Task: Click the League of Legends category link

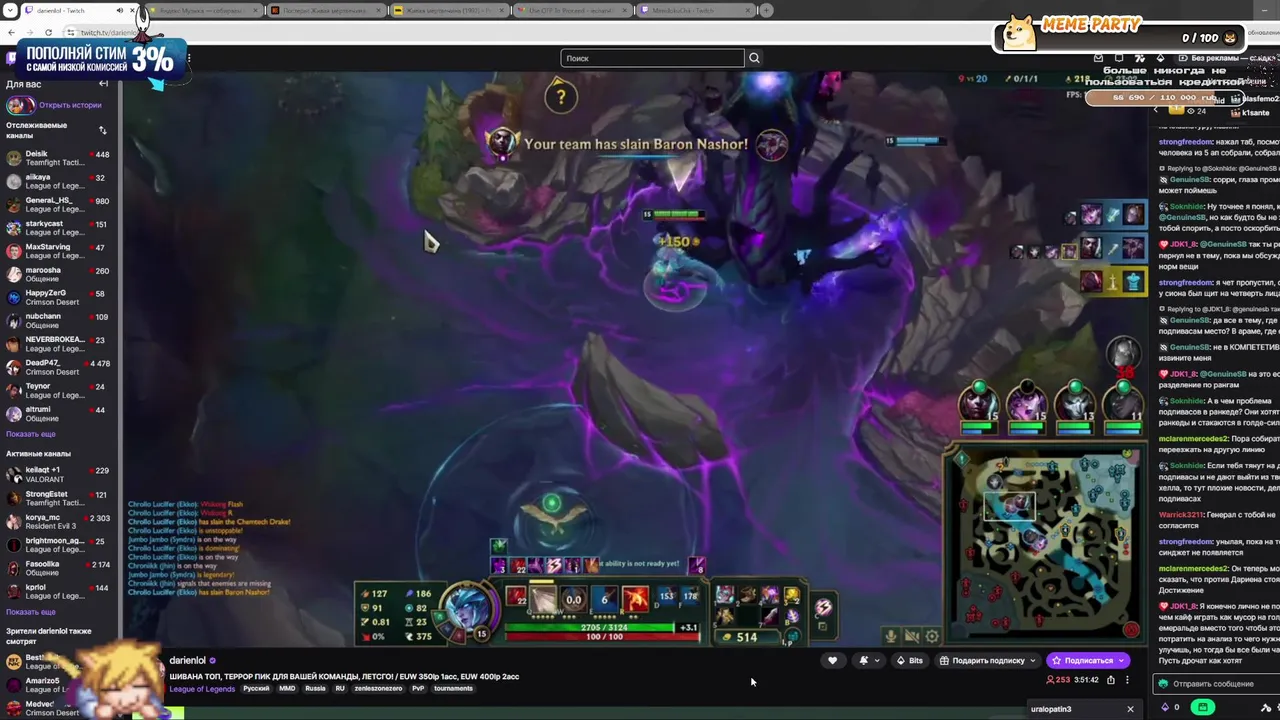Action: click(202, 688)
